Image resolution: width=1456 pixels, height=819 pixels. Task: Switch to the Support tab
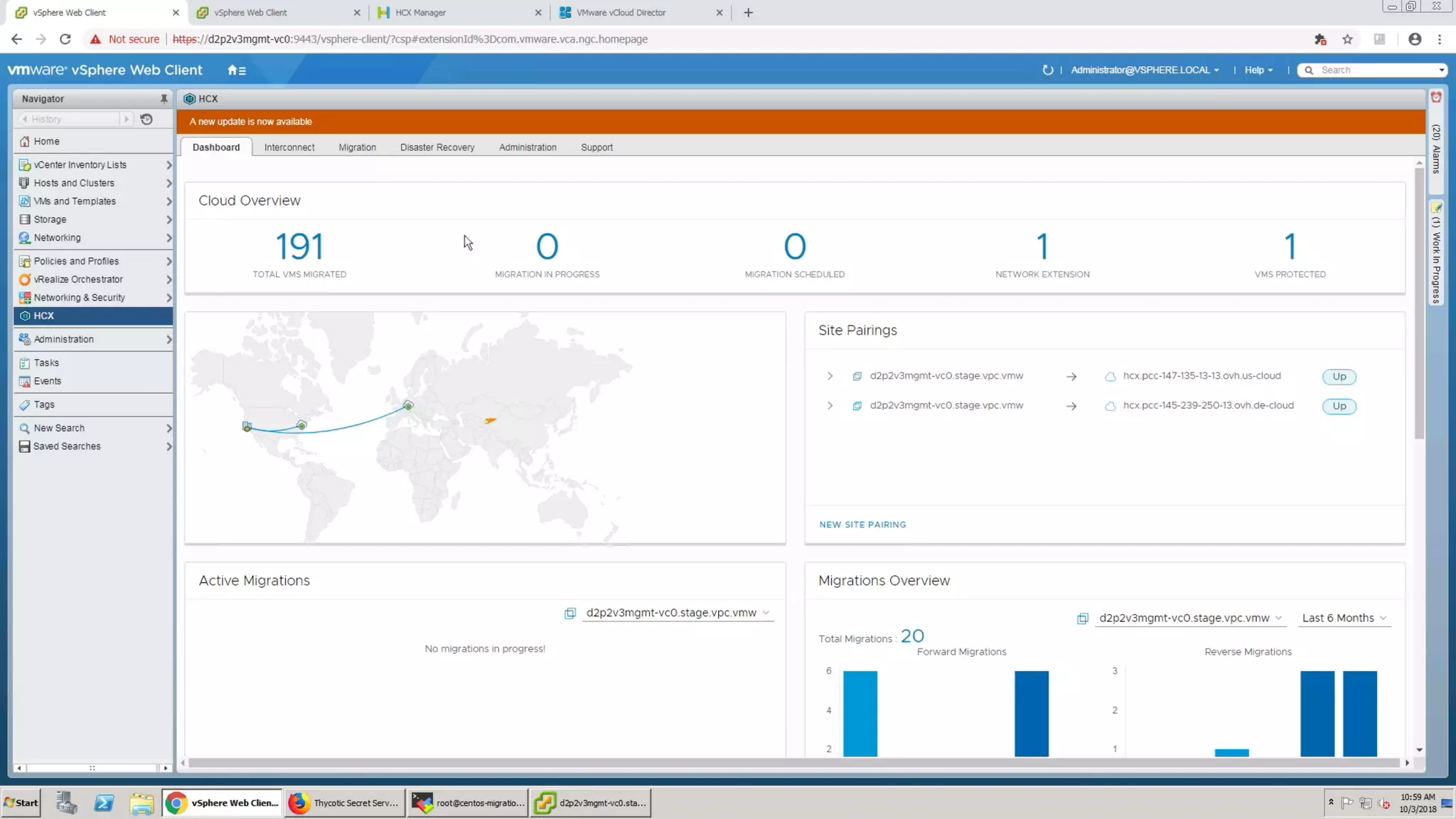[x=596, y=147]
